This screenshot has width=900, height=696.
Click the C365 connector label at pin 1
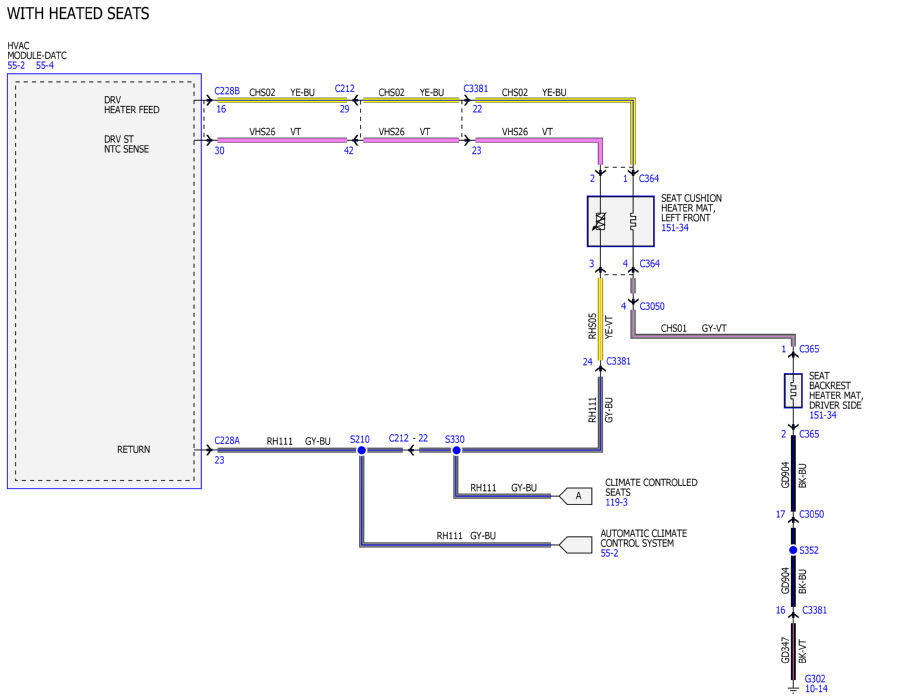pyautogui.click(x=809, y=349)
